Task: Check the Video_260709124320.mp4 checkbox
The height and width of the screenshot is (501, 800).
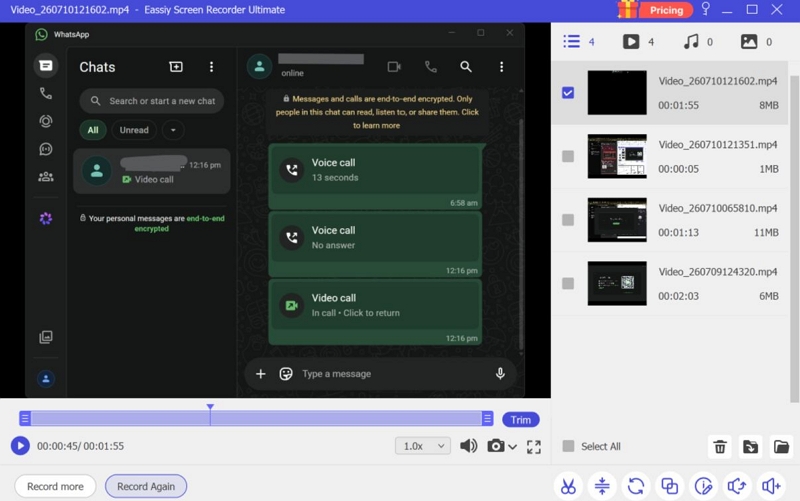Action: point(568,283)
